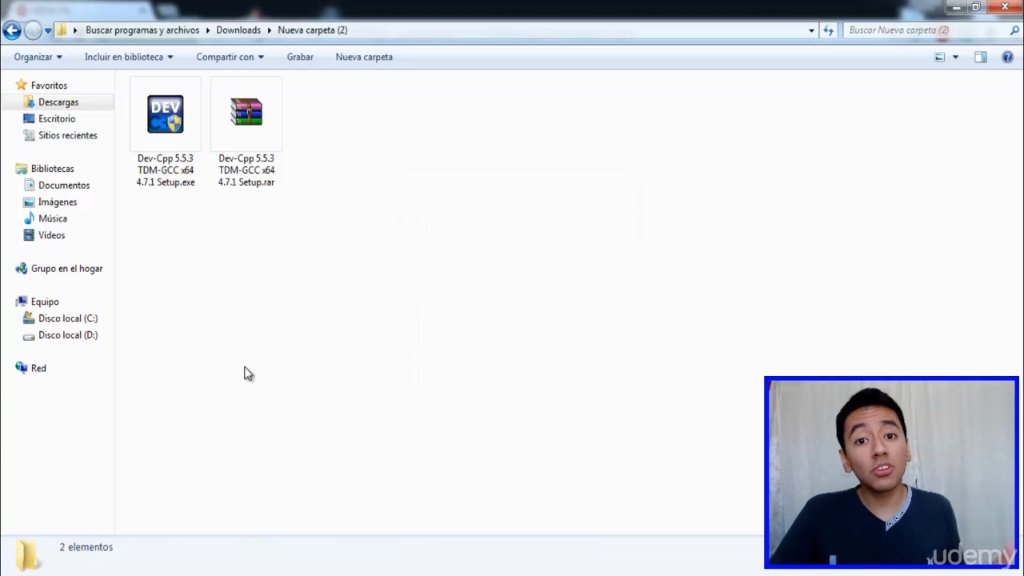Open the help question mark icon

1008,57
